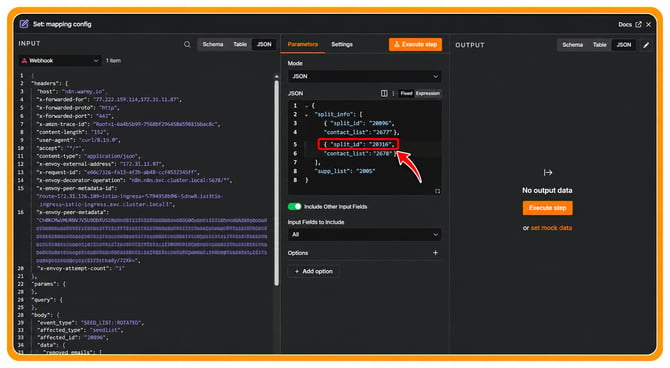Click Execute step button in output panel

pos(547,208)
